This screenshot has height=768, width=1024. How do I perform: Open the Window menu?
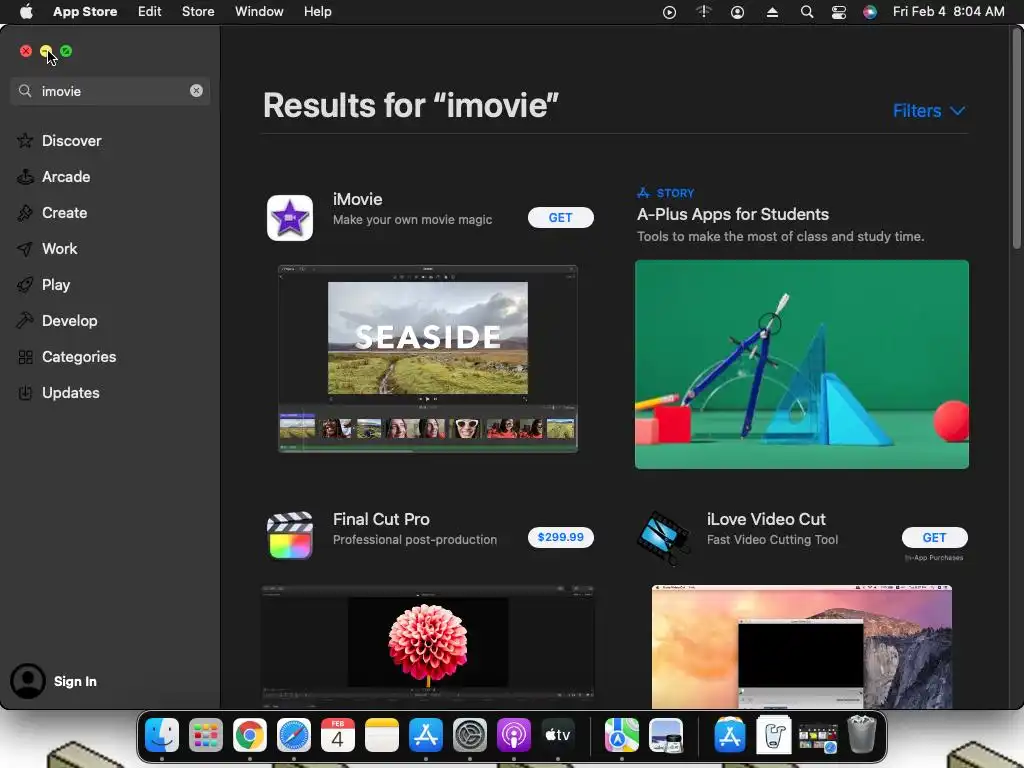click(259, 12)
